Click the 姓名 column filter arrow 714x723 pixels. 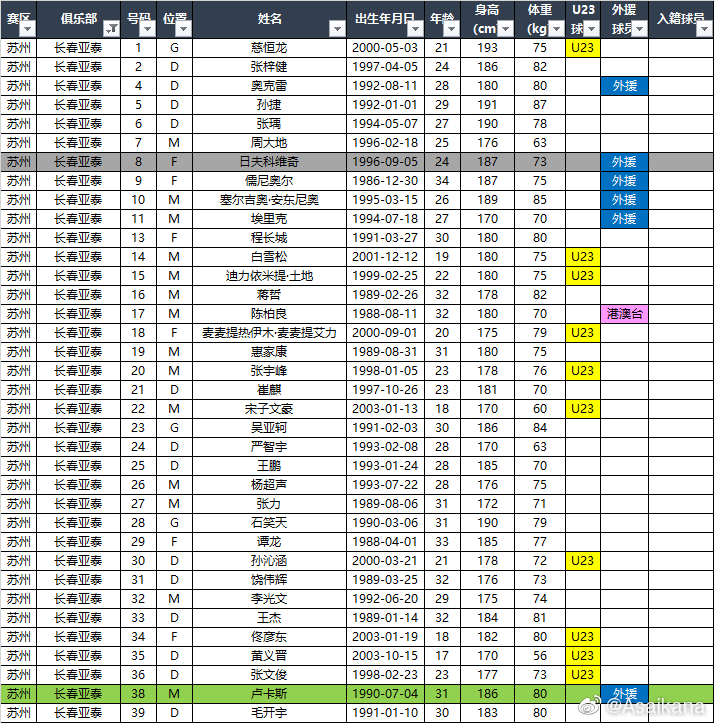[339, 29]
